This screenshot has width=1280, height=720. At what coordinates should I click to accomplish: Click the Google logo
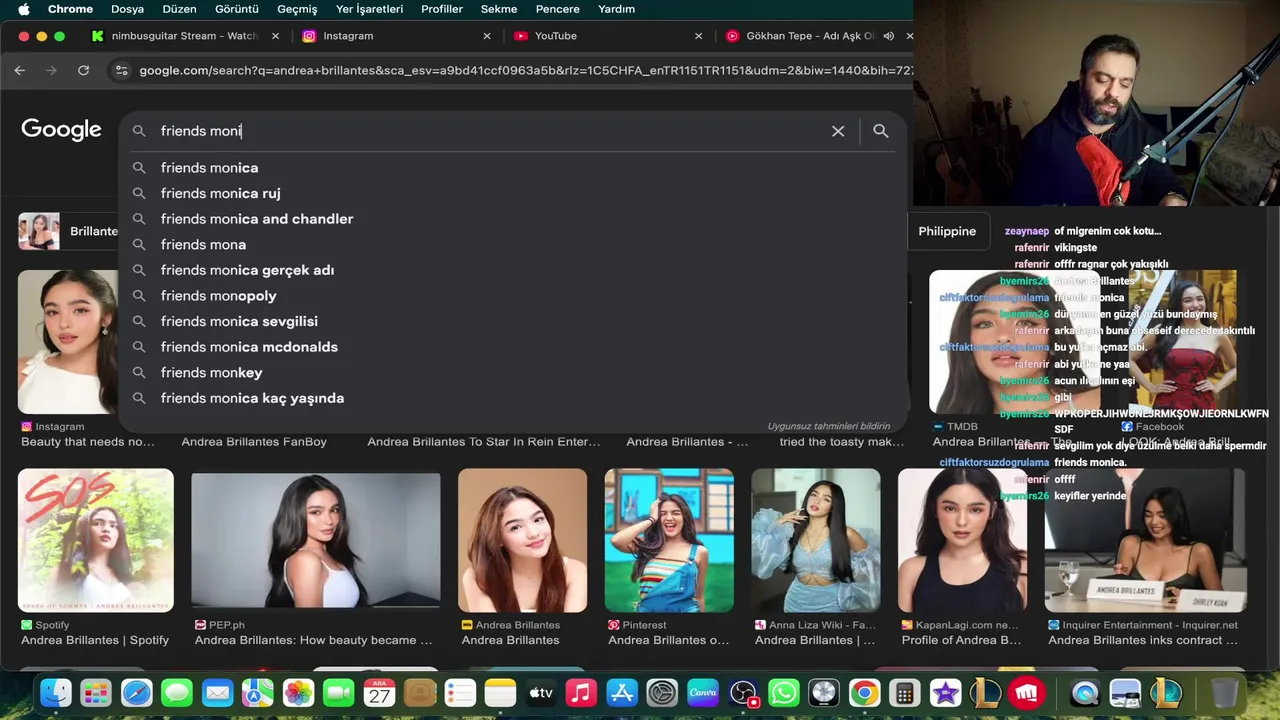(x=61, y=129)
